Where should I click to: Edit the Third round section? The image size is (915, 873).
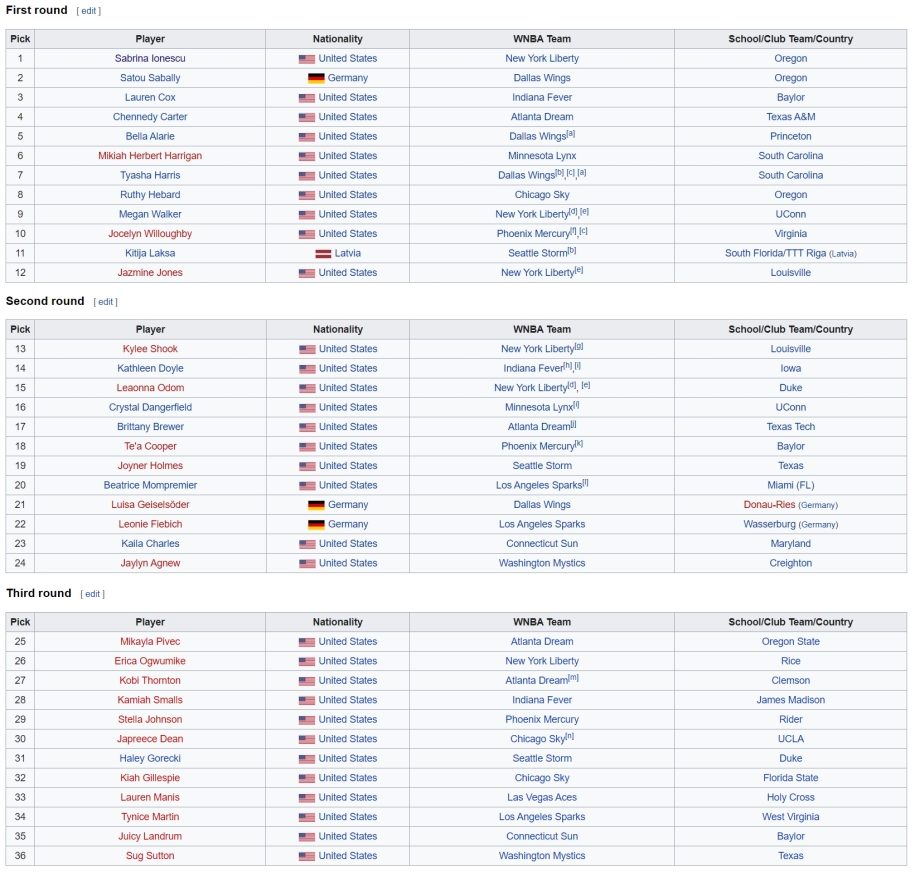tap(93, 594)
